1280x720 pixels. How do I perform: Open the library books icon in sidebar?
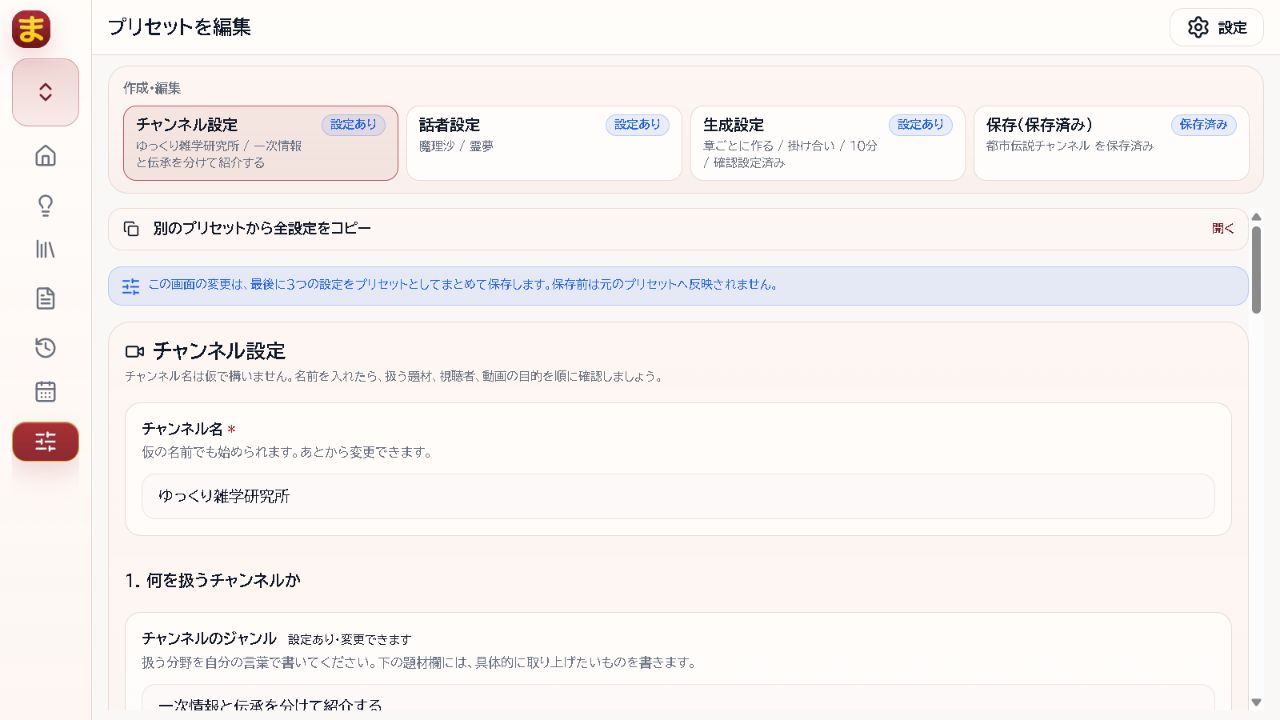tap(45, 250)
